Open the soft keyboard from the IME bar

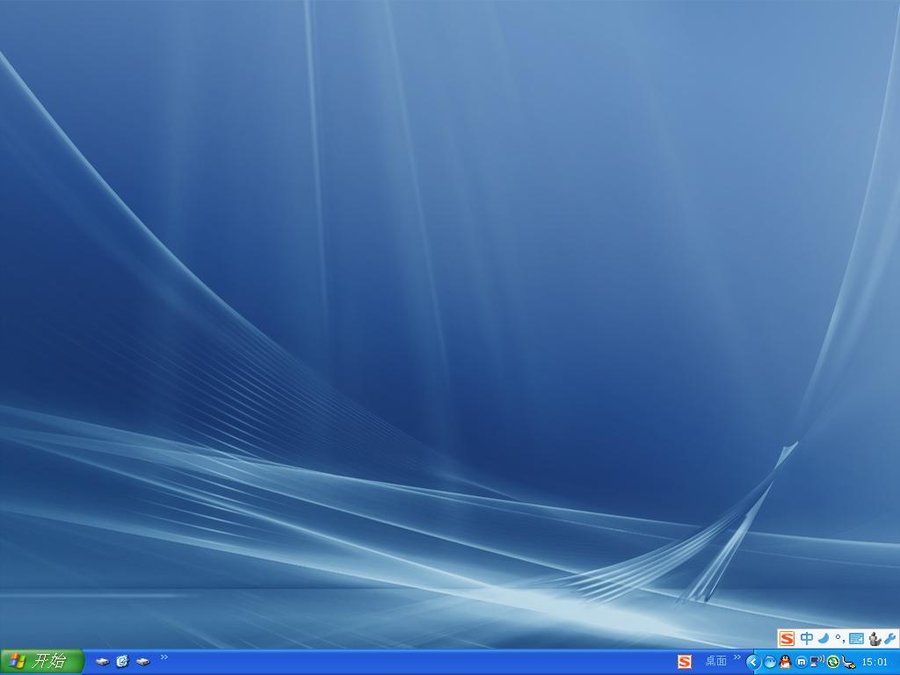coord(856,638)
